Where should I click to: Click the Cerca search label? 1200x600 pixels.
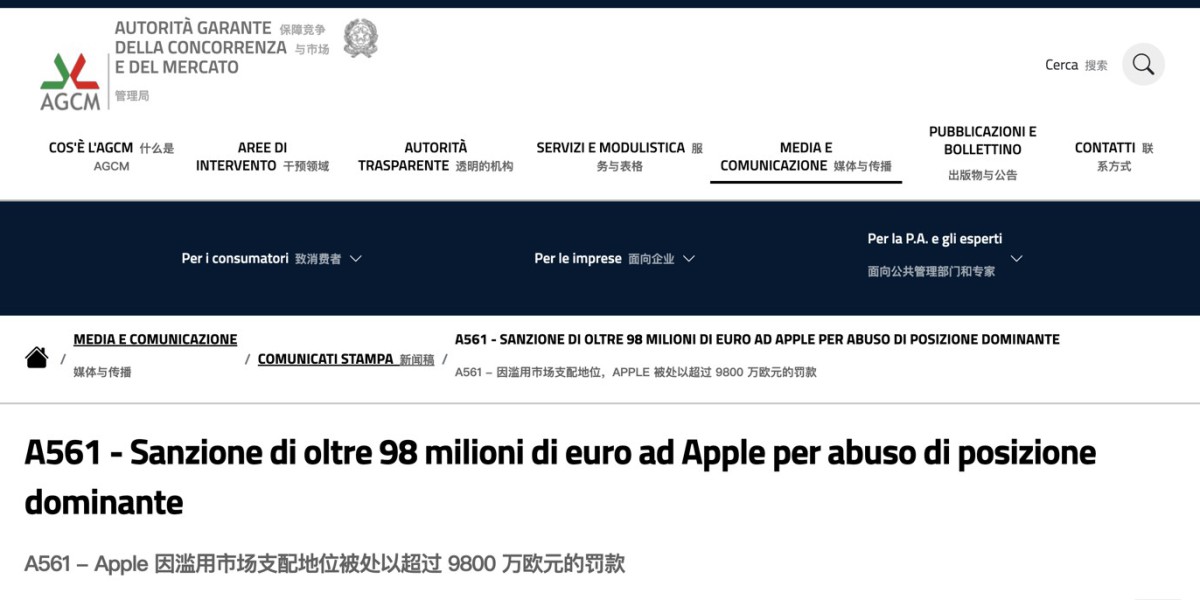1064,64
